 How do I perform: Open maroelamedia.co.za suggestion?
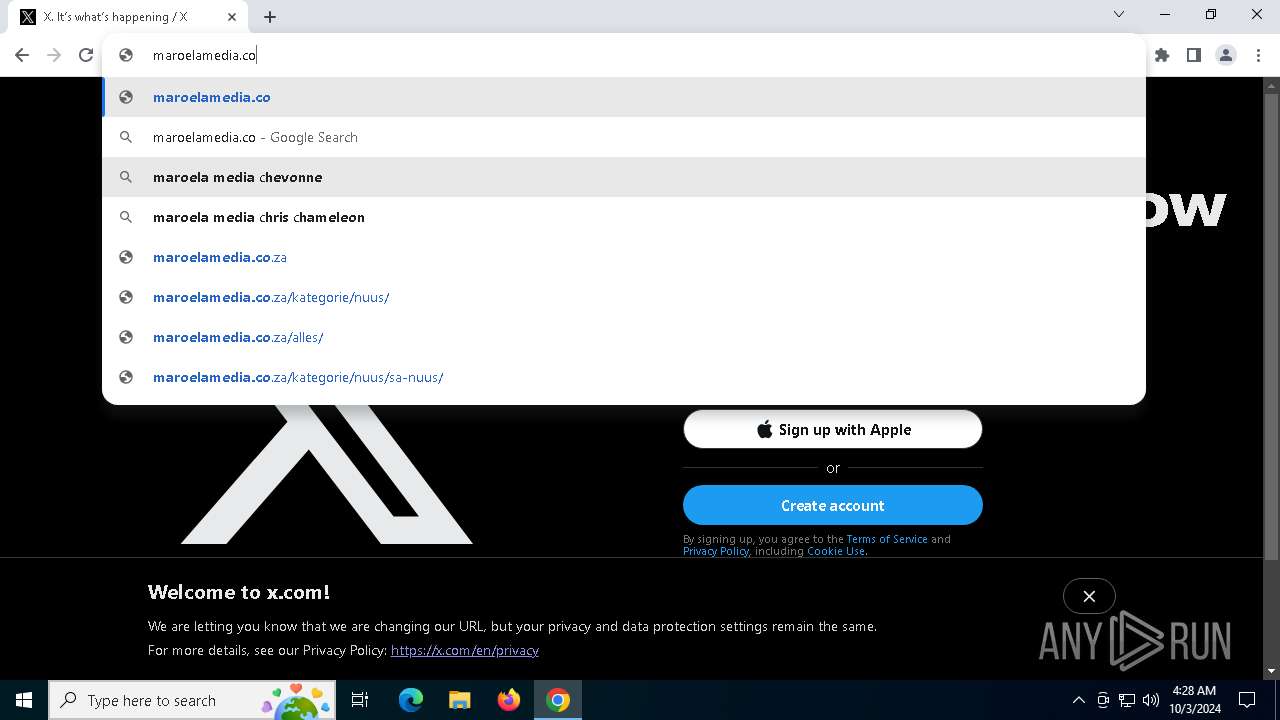pos(624,257)
